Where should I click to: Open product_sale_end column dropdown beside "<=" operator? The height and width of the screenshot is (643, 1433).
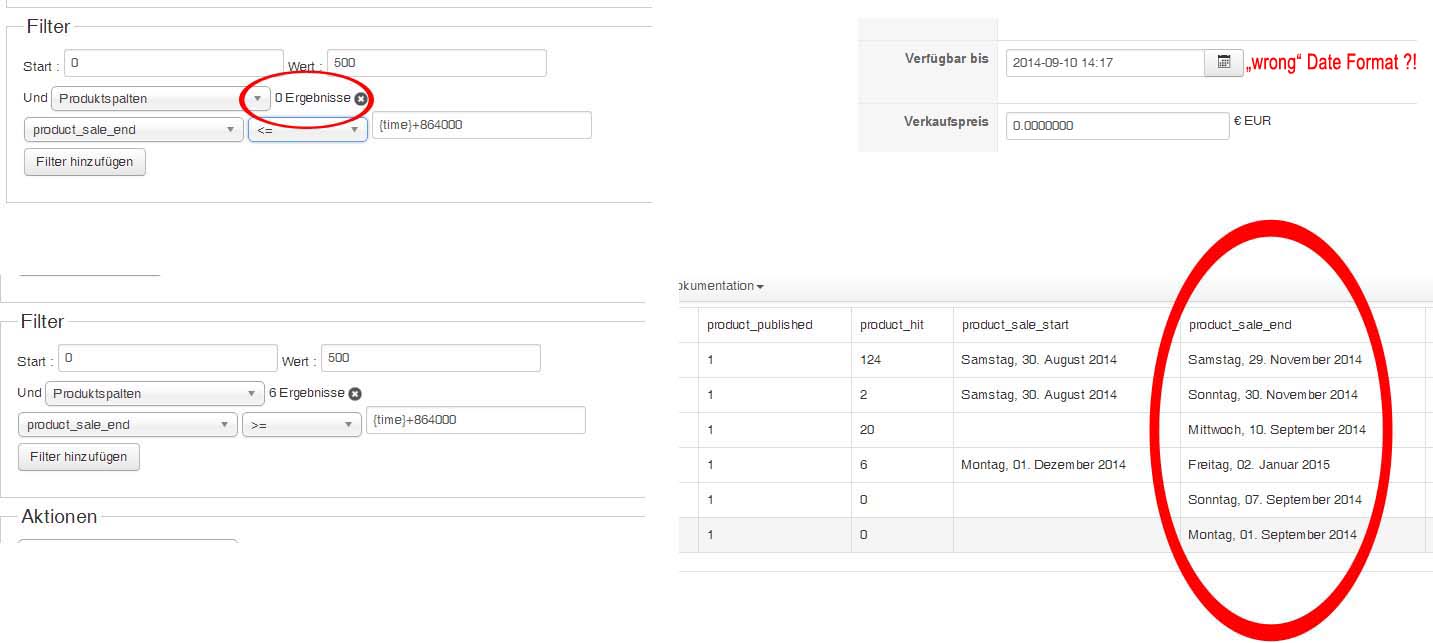click(x=133, y=130)
